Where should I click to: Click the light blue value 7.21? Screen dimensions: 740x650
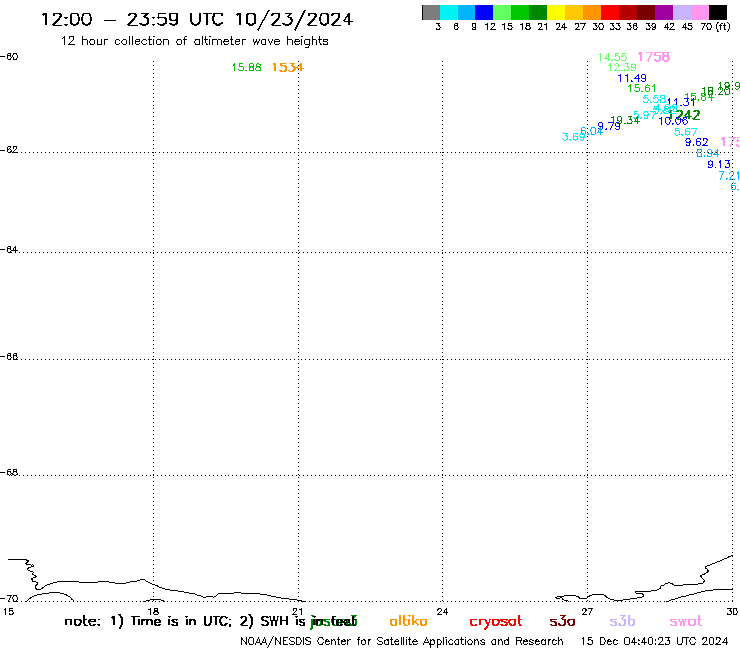point(729,176)
